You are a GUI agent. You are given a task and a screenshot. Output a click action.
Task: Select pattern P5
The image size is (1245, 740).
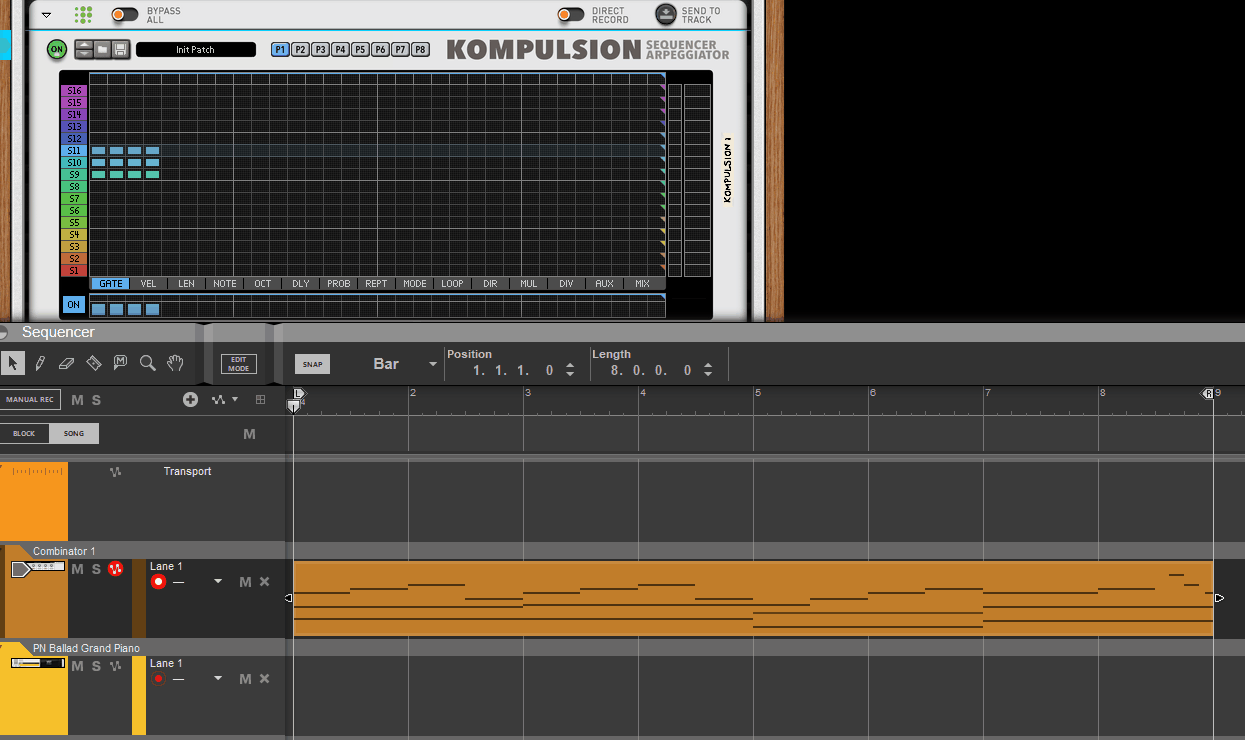click(x=360, y=49)
